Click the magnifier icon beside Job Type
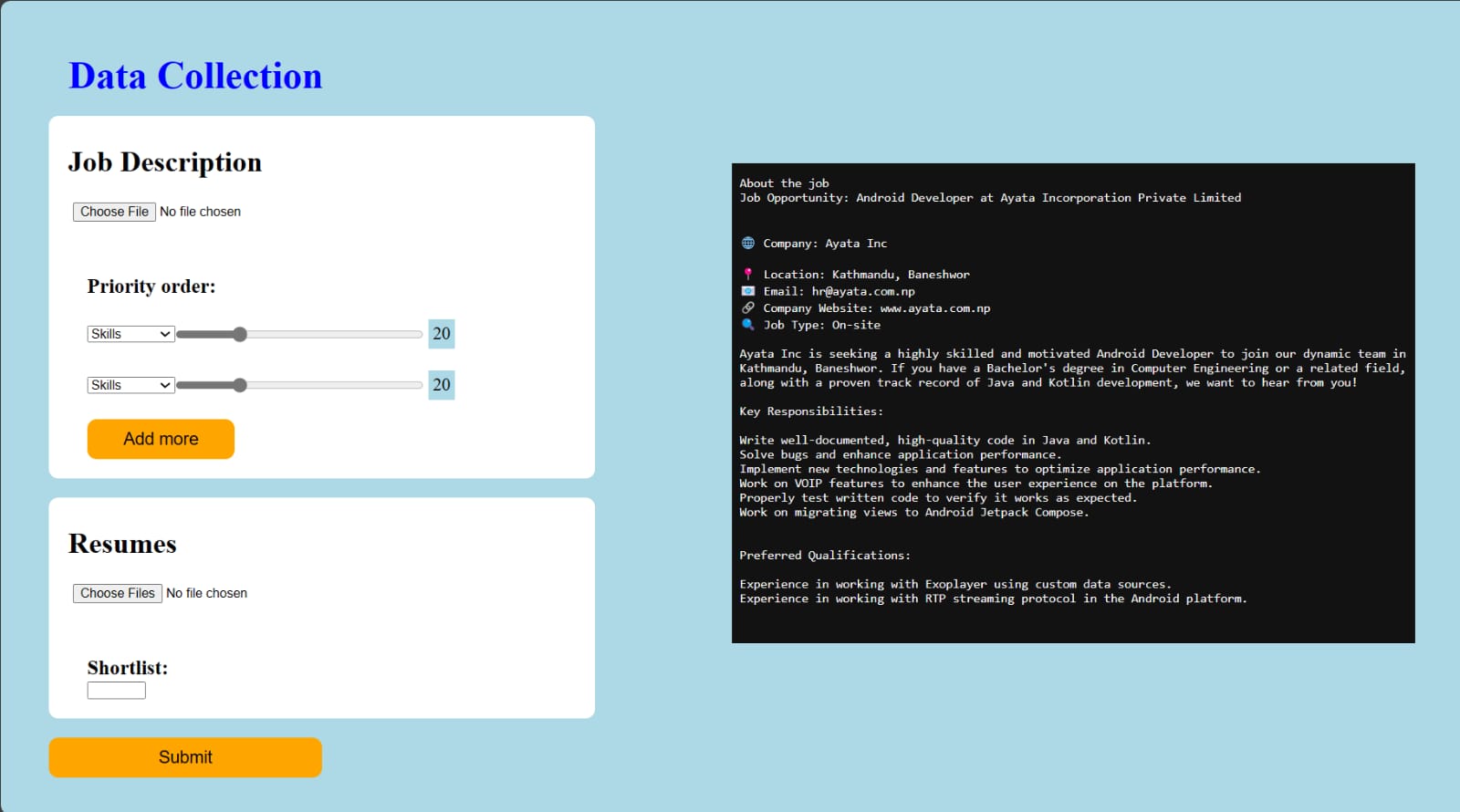 [748, 325]
